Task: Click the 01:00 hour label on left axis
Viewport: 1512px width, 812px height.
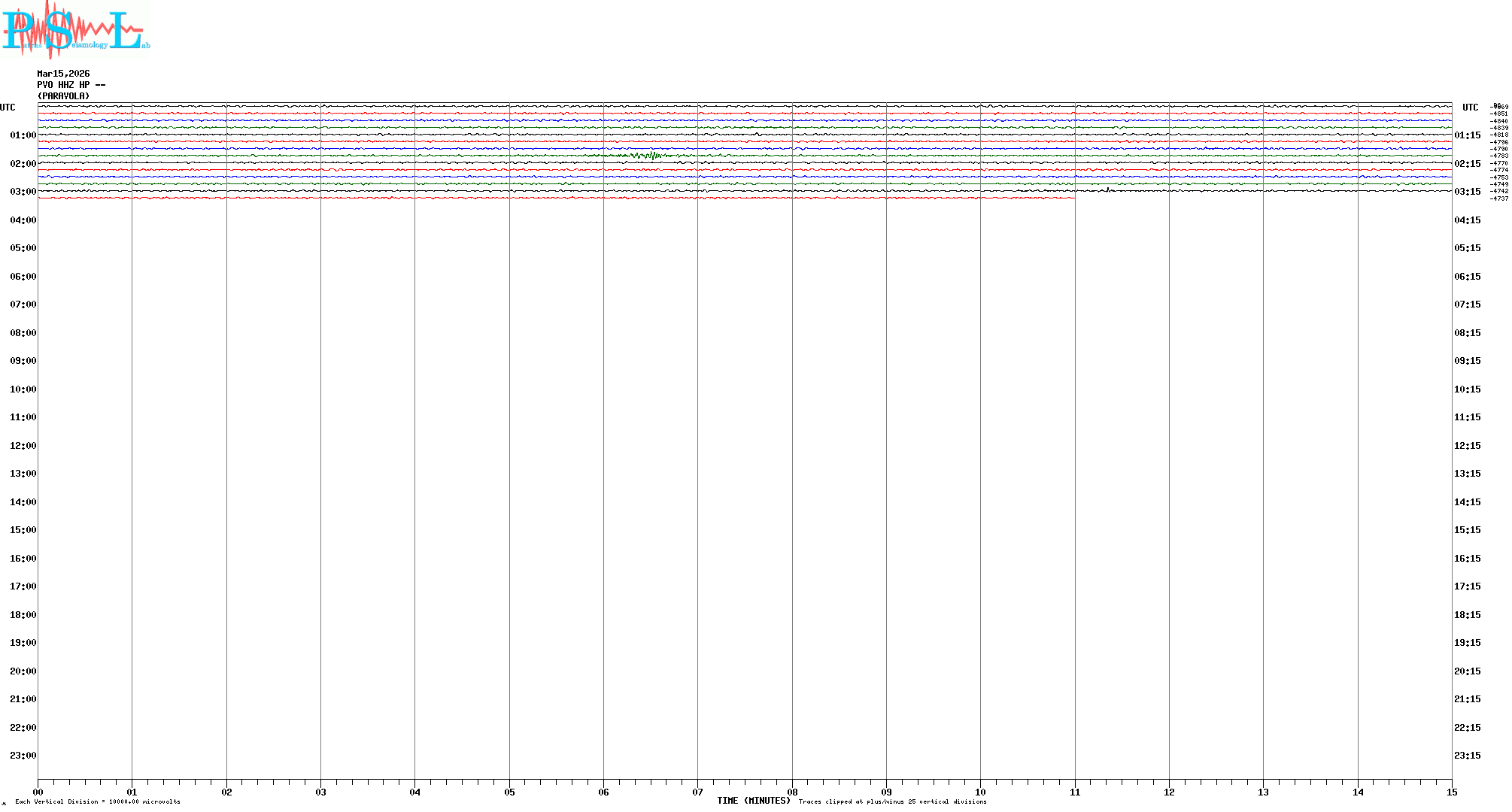Action: pyautogui.click(x=23, y=135)
